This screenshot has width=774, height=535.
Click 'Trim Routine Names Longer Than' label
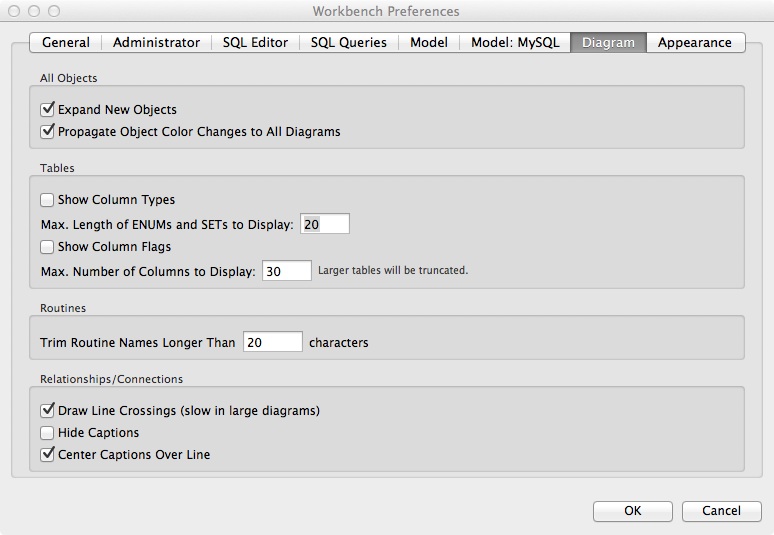[138, 343]
